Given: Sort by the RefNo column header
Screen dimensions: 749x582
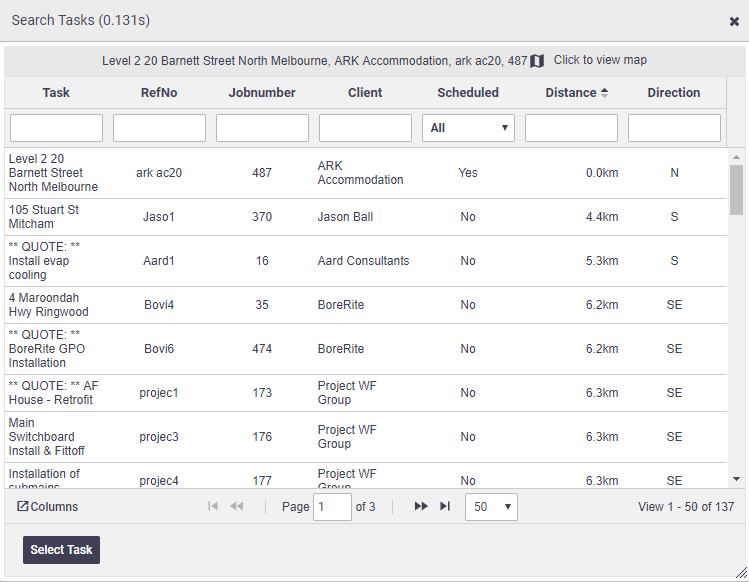Looking at the screenshot, I should [159, 93].
